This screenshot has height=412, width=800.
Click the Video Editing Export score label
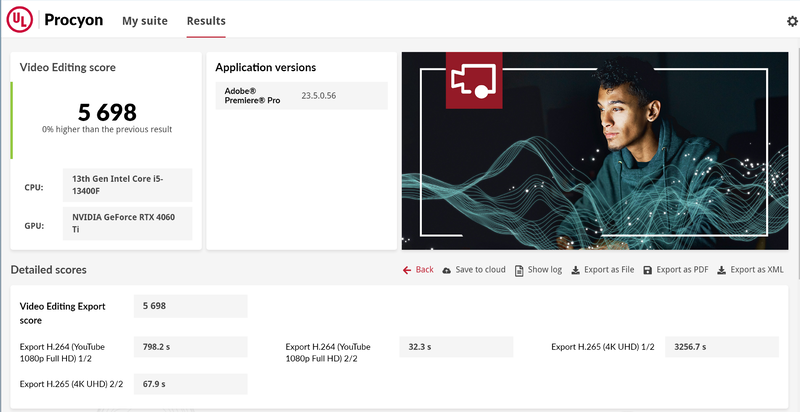pos(62,313)
